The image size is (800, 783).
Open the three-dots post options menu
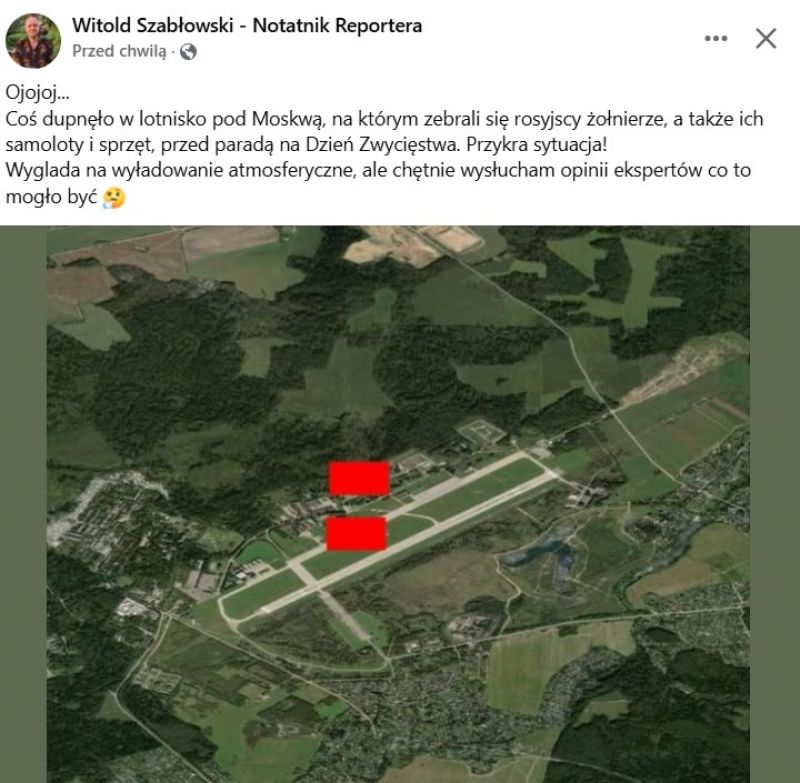[716, 38]
